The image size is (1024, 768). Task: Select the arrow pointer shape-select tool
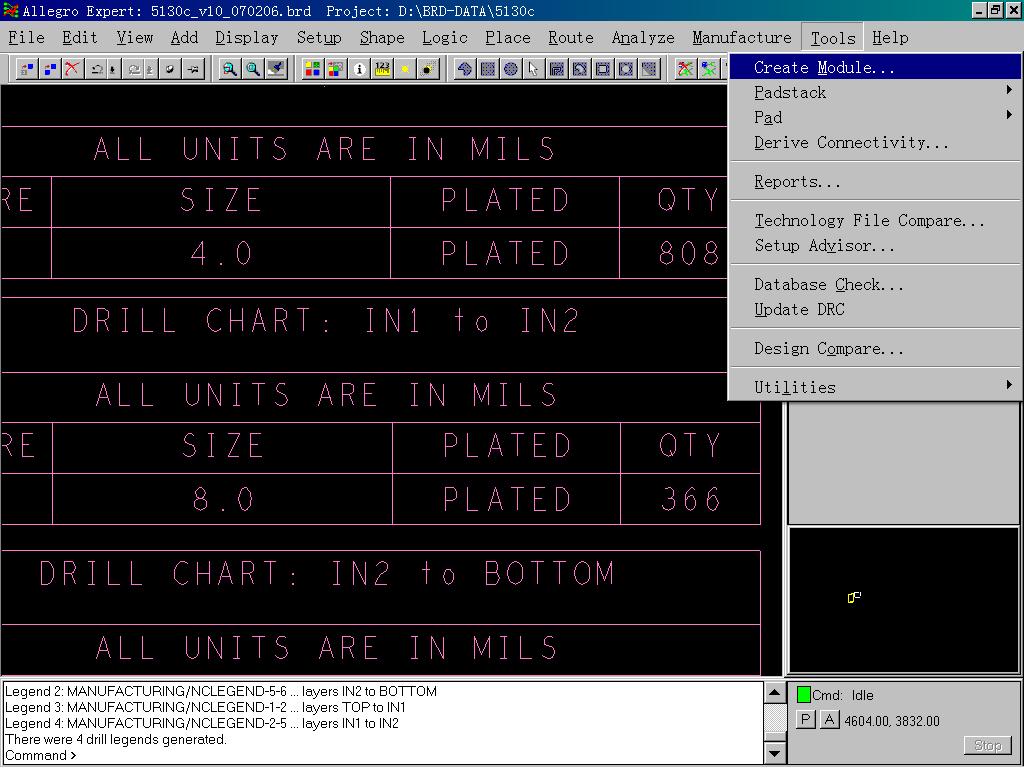pyautogui.click(x=533, y=69)
